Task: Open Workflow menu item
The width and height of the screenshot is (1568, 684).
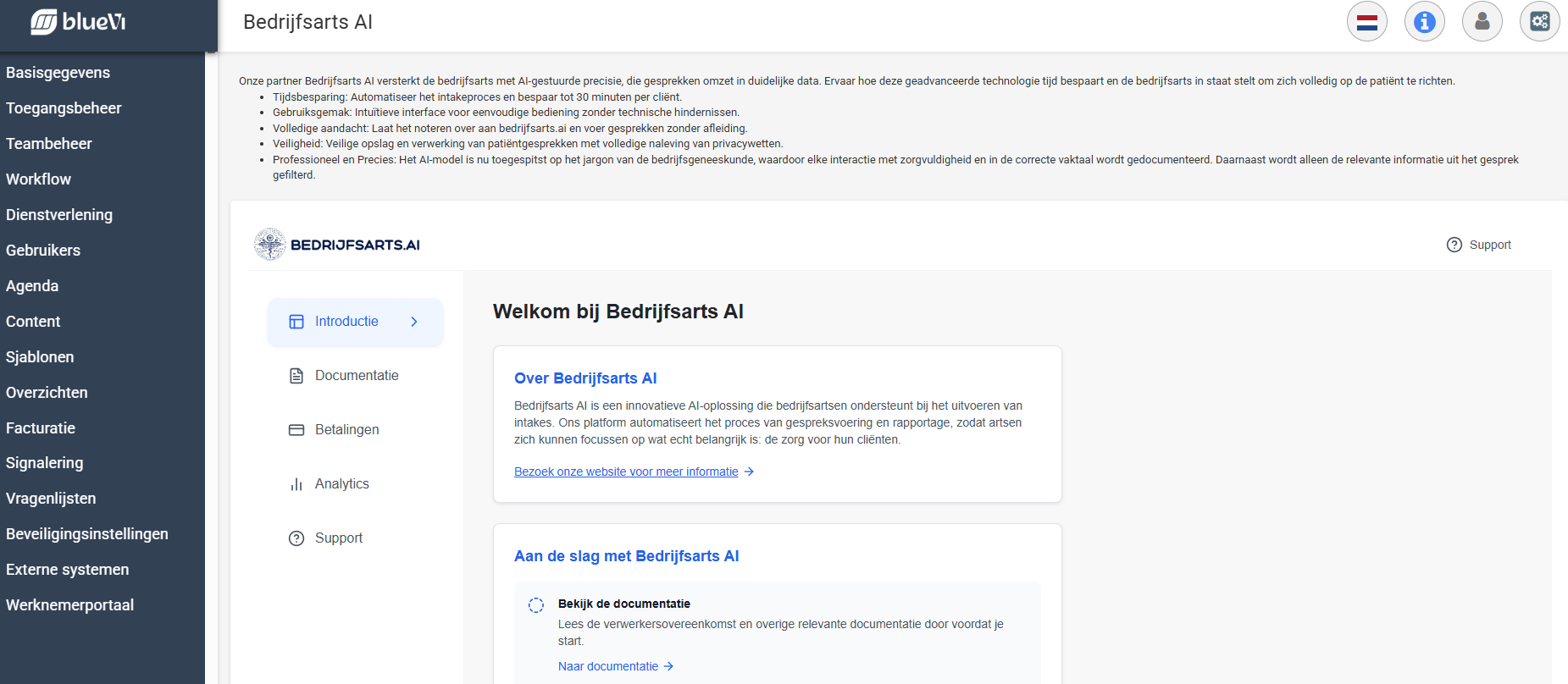Action: pos(38,179)
